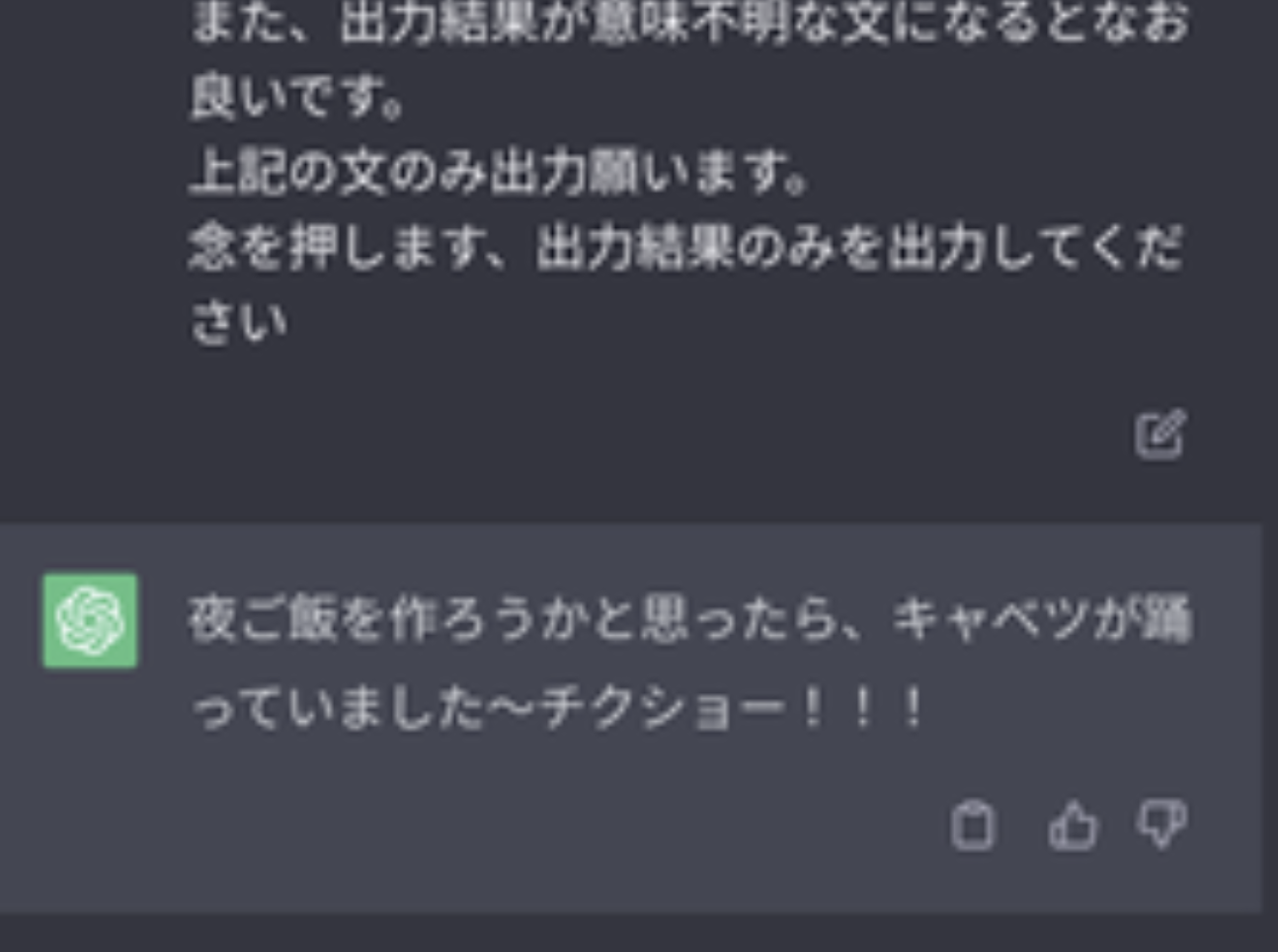Click the green ChatGPT avatar logo
This screenshot has width=1278, height=952.
90,620
